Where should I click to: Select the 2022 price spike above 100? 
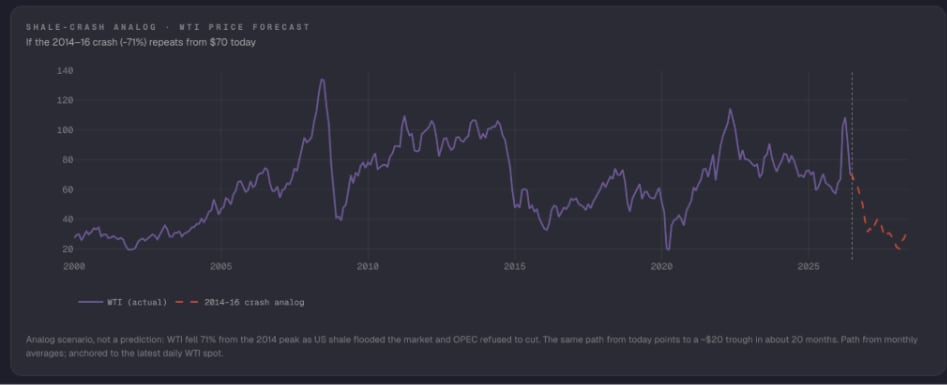pyautogui.click(x=730, y=110)
